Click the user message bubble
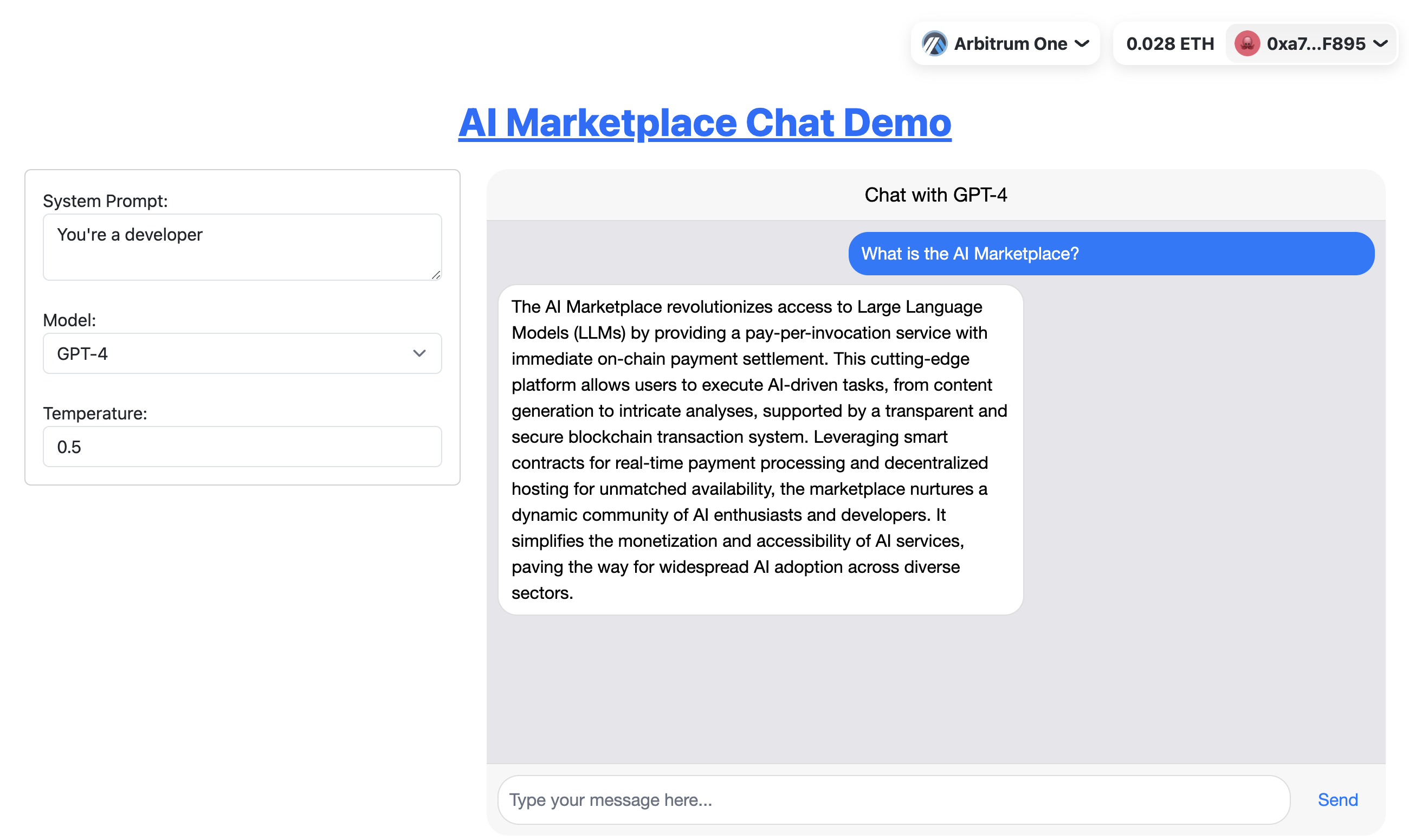 1111,254
